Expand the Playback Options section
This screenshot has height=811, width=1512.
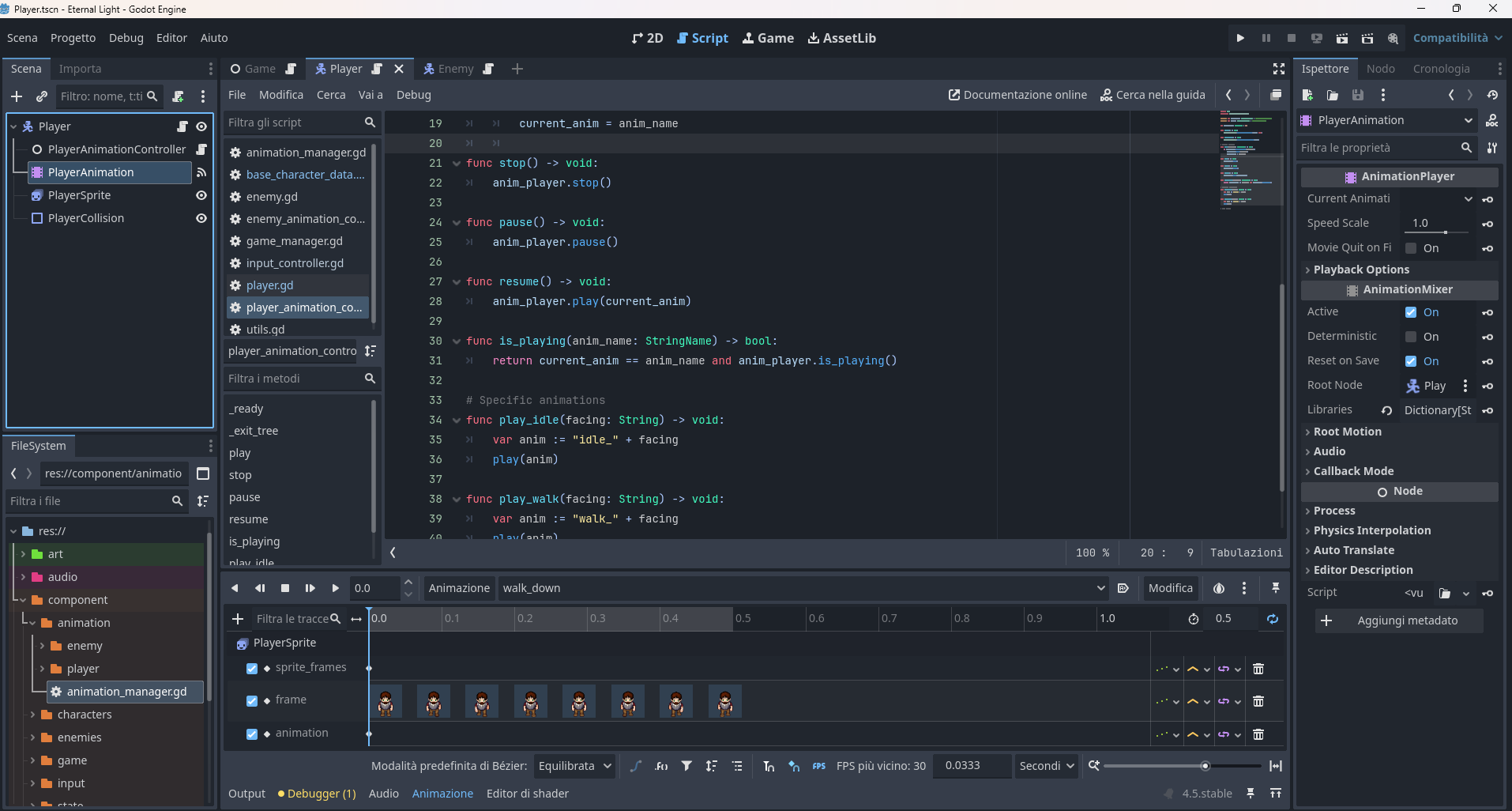tap(1360, 270)
